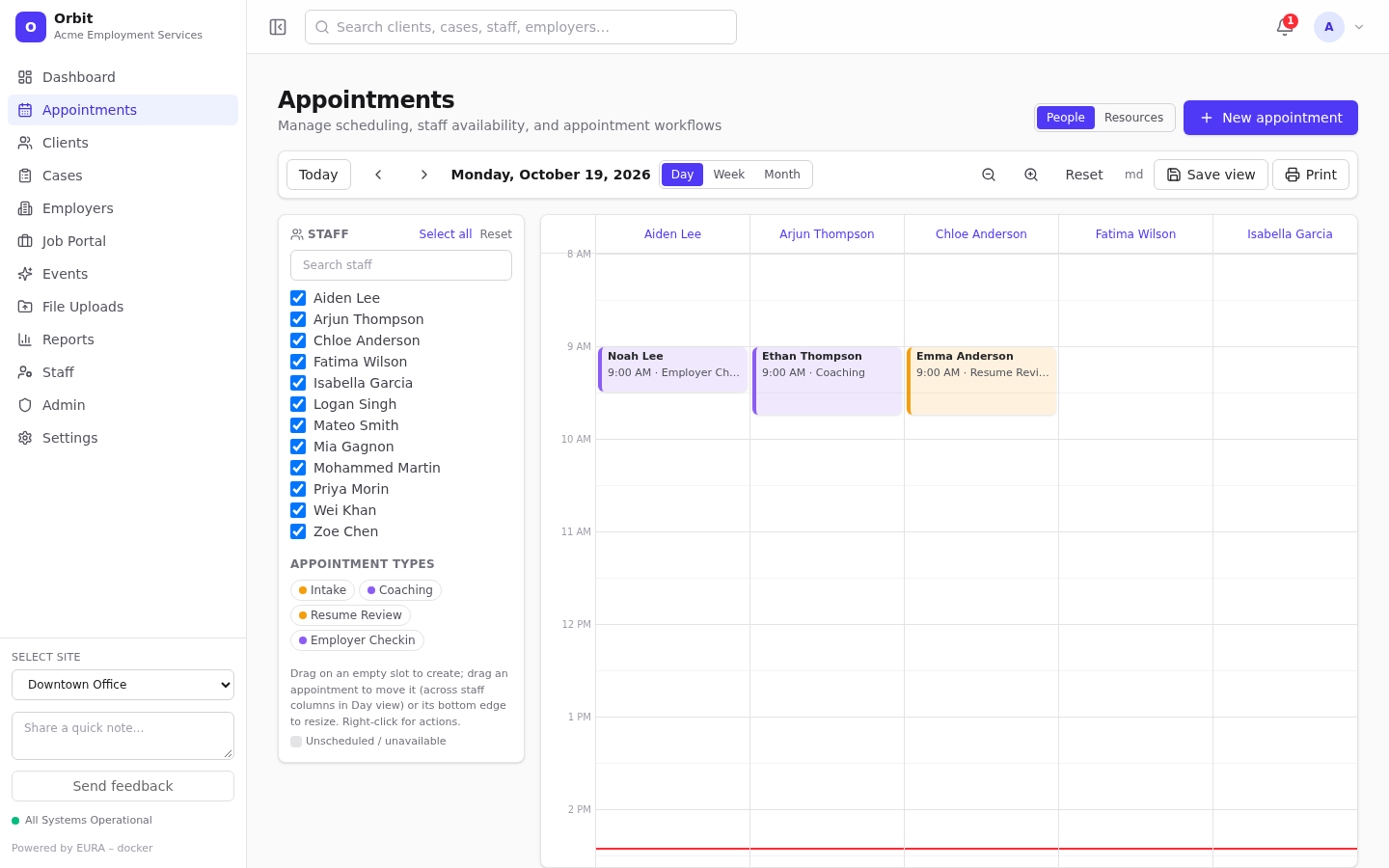The image size is (1389, 868).
Task: Toggle Logan Singh checkbox
Action: click(298, 404)
